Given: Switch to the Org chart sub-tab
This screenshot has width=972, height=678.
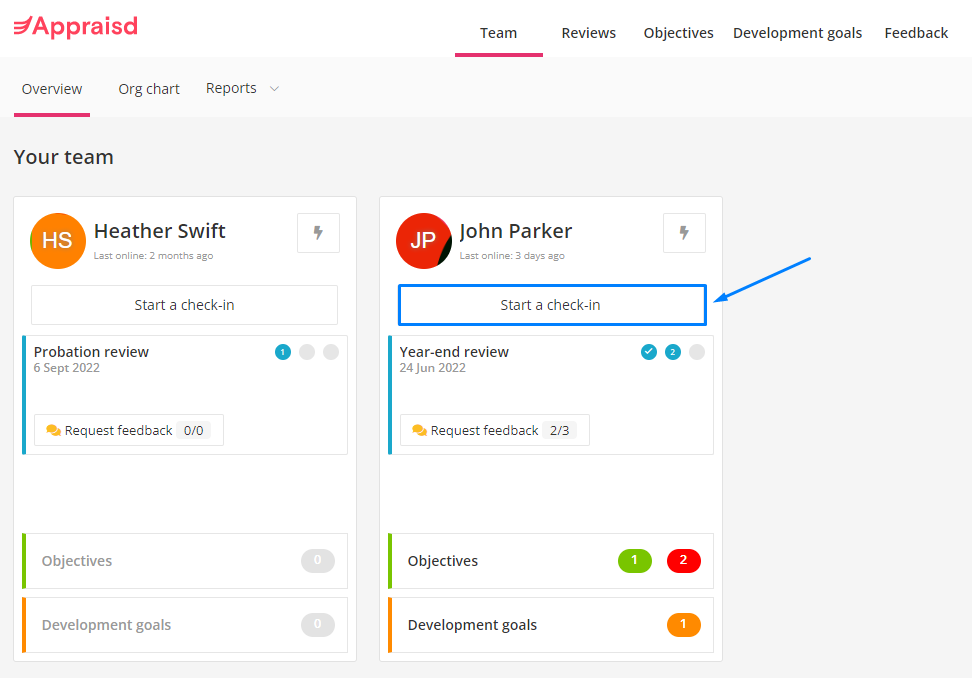Looking at the screenshot, I should point(149,89).
